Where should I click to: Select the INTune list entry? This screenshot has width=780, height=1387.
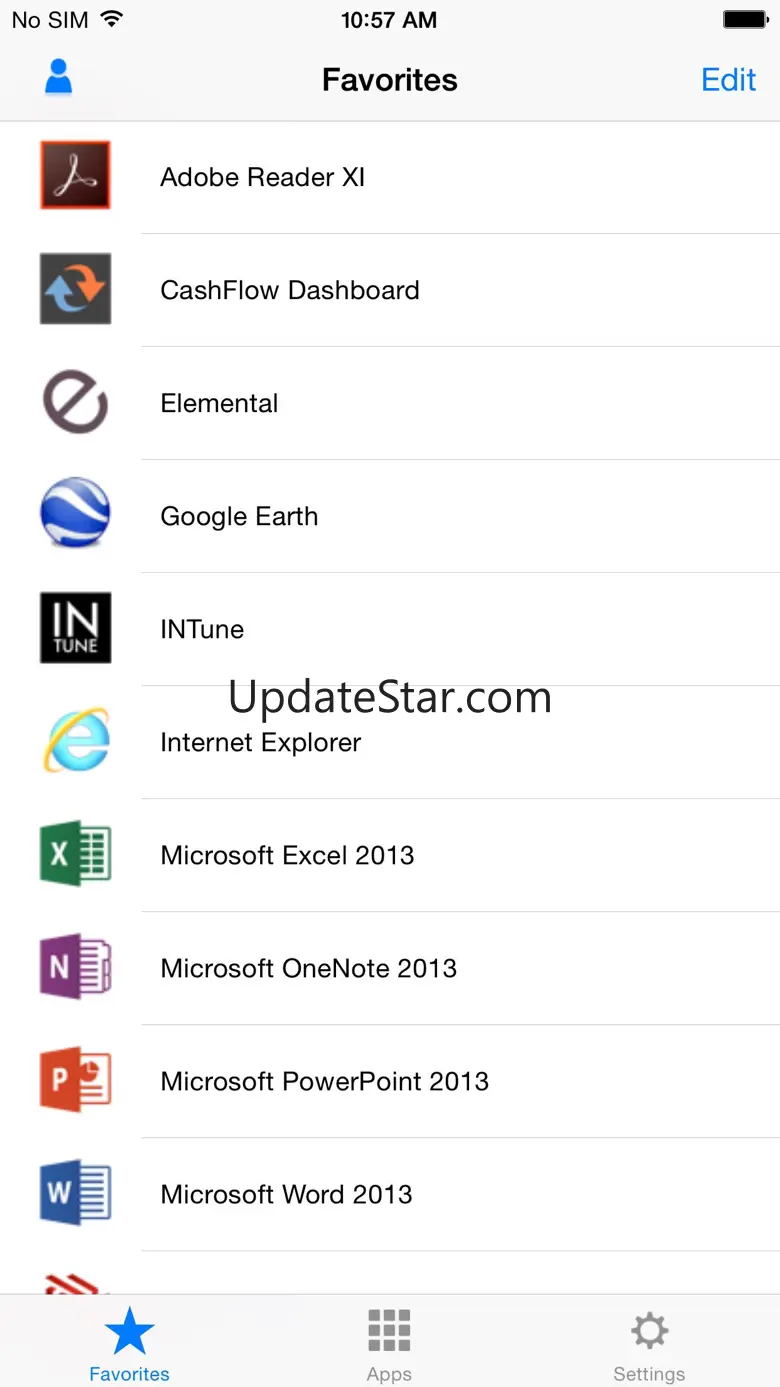click(x=390, y=629)
